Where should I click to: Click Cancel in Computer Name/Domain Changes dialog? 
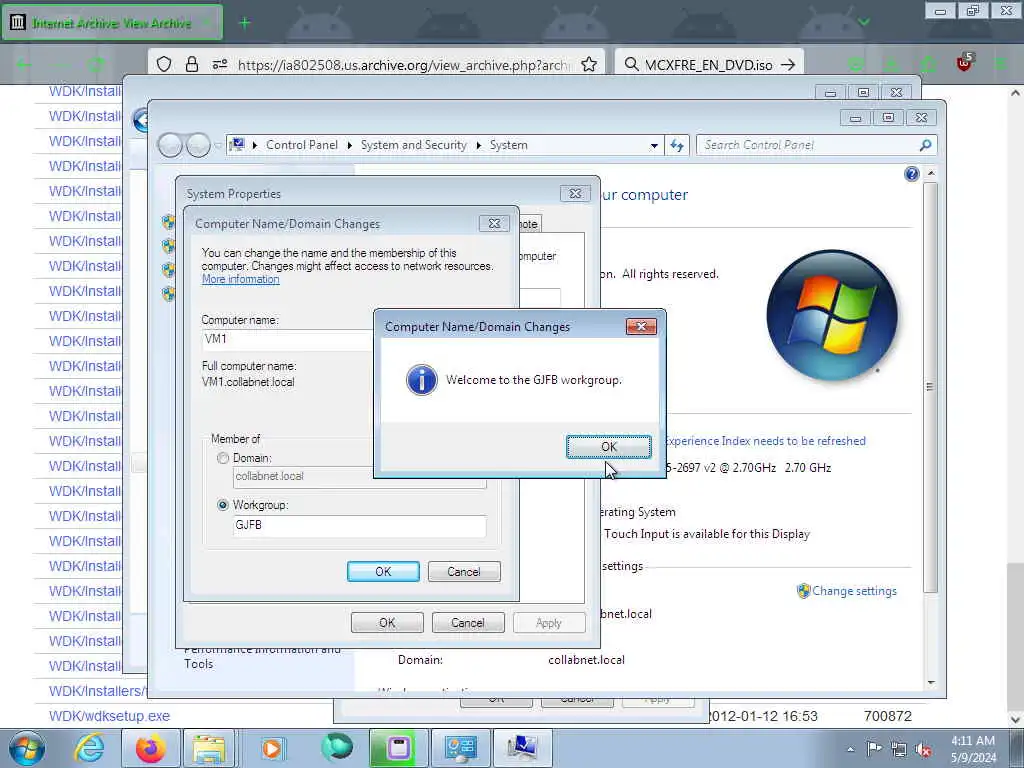click(464, 571)
